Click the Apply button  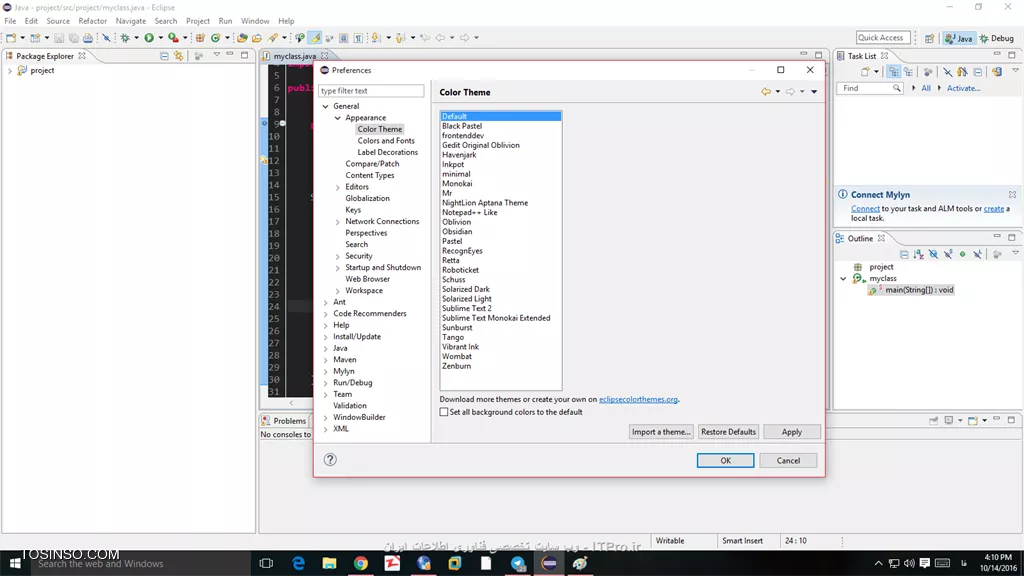(792, 432)
